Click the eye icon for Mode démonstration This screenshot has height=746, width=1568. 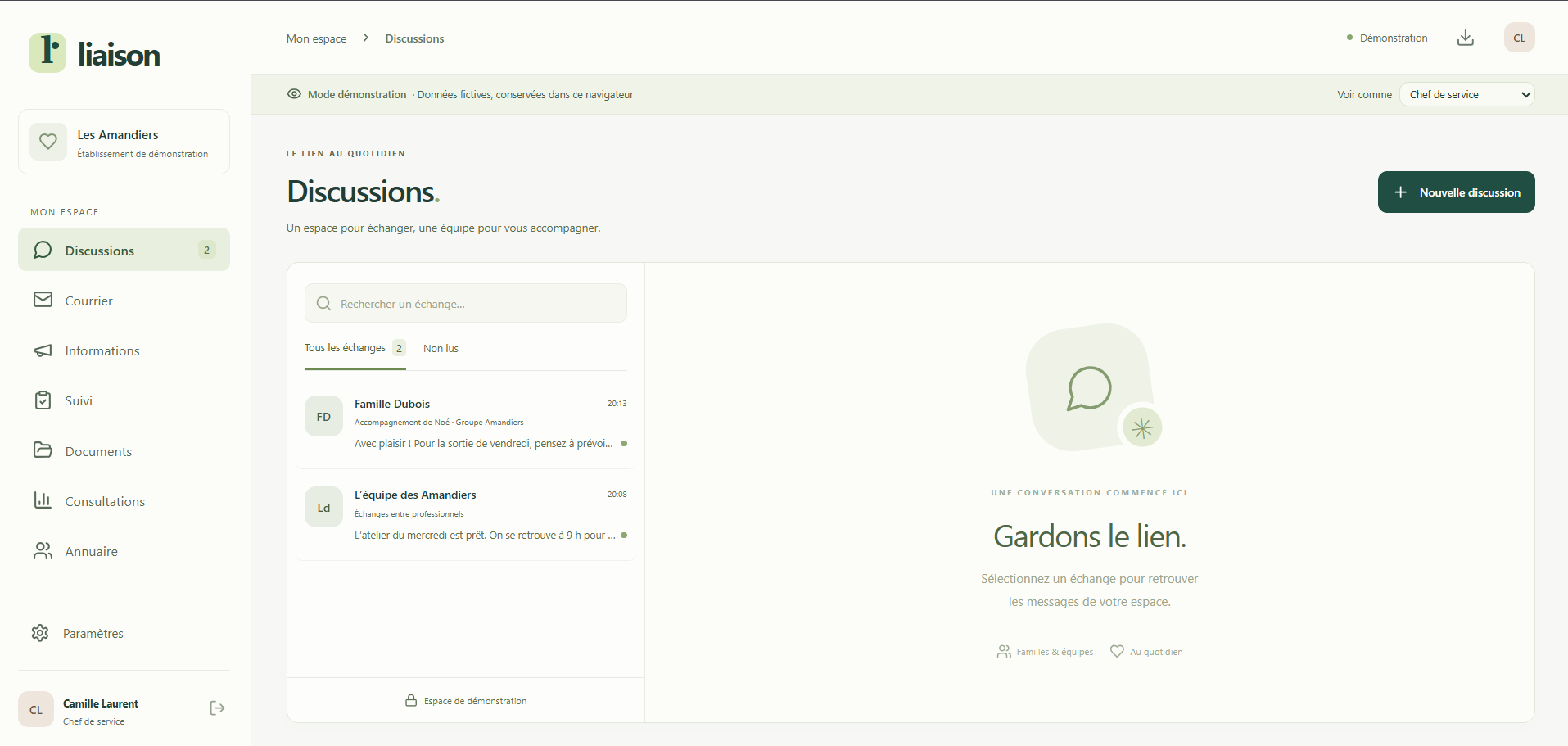click(294, 94)
